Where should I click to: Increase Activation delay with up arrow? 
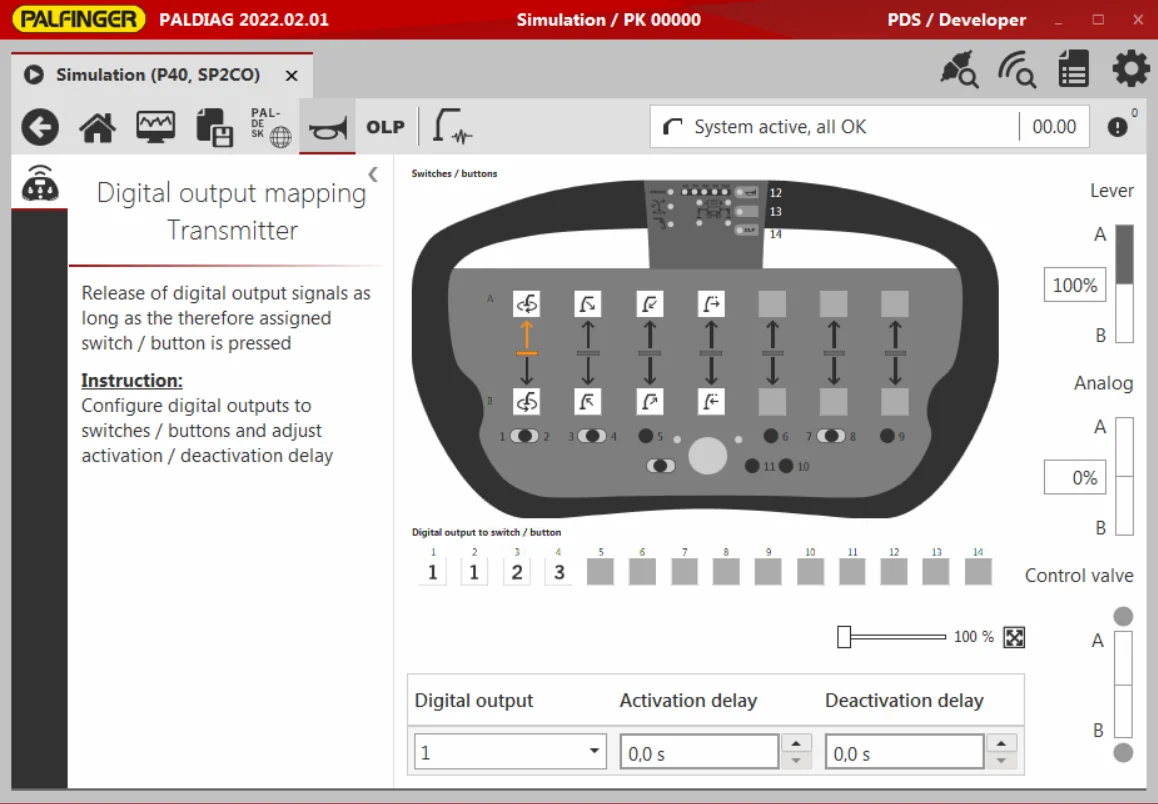point(796,743)
